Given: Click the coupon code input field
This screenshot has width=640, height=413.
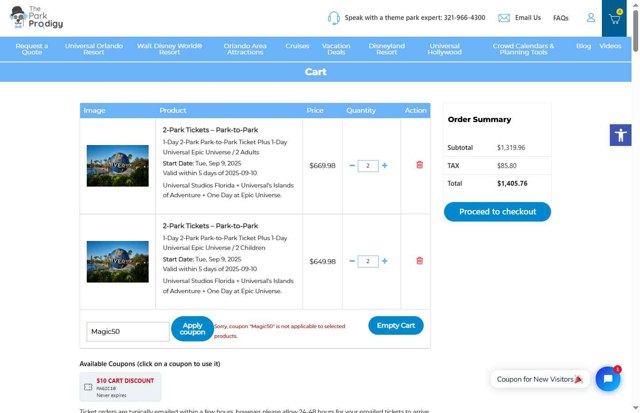Looking at the screenshot, I should (128, 331).
